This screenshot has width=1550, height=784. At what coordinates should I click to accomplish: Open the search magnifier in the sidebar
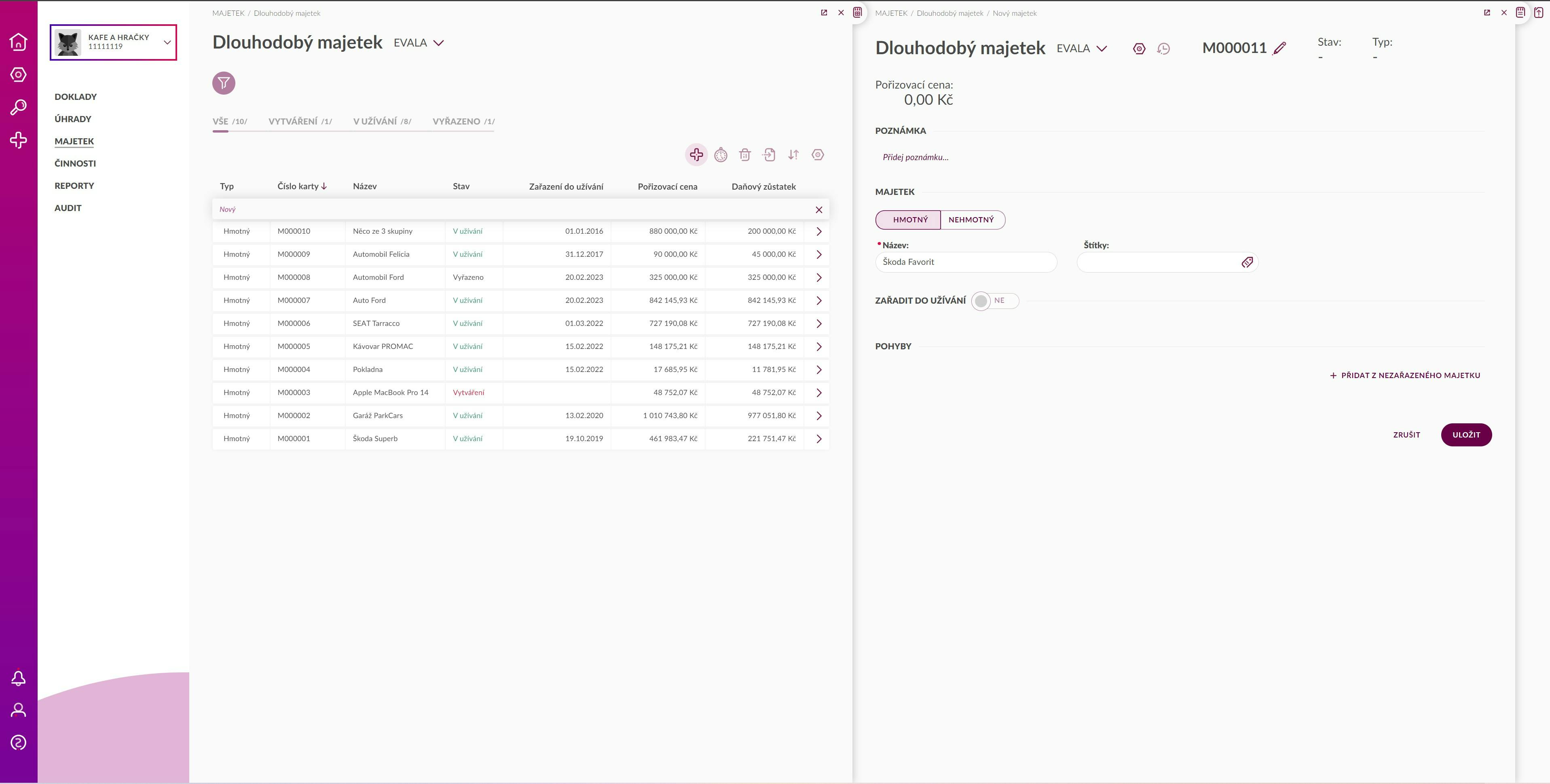tap(19, 107)
